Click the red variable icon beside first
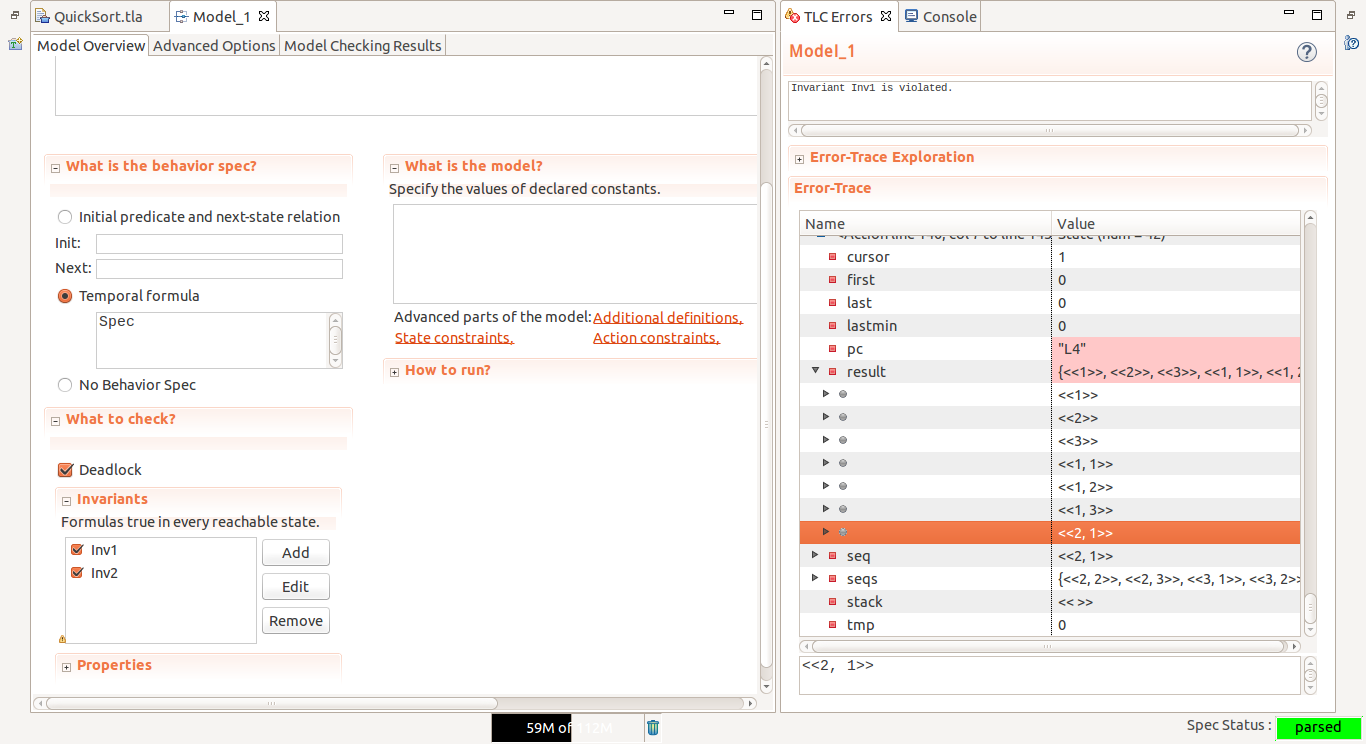The image size is (1366, 744). coord(832,280)
